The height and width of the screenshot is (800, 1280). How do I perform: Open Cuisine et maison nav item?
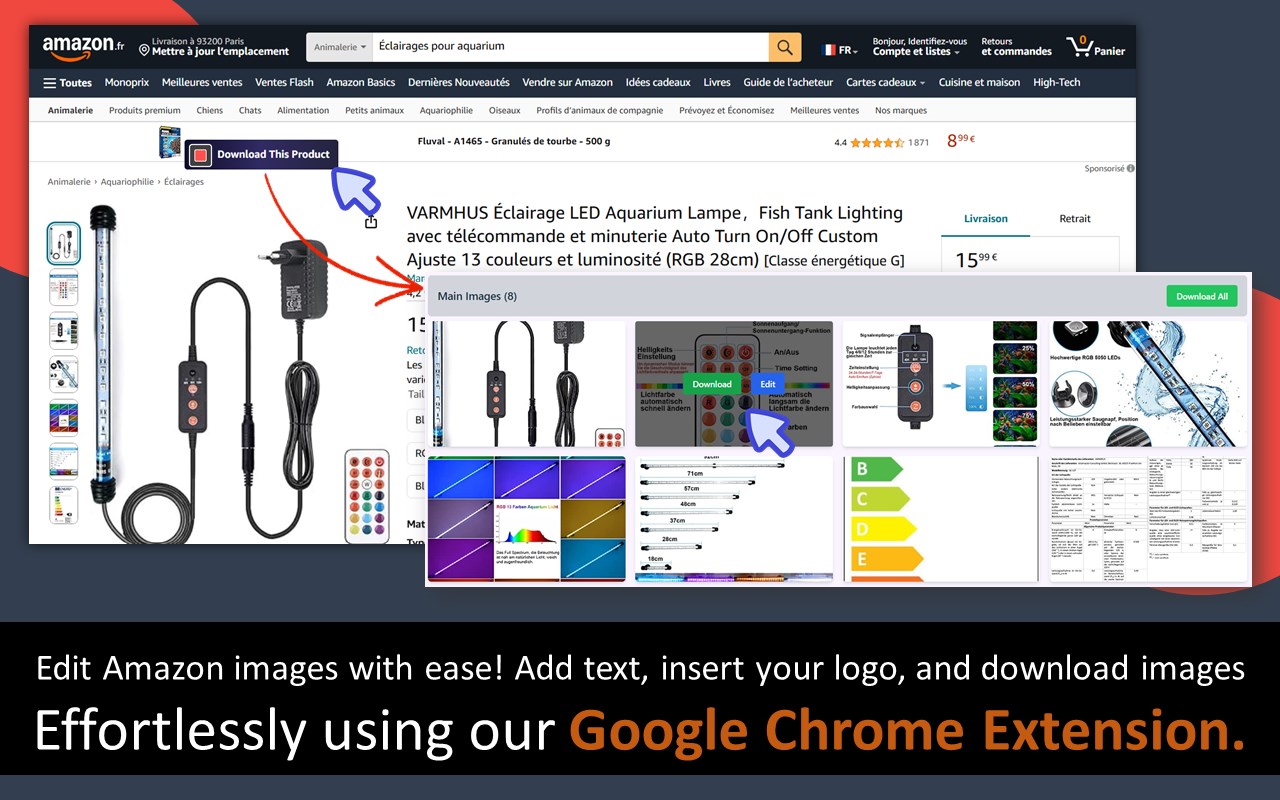coord(980,83)
